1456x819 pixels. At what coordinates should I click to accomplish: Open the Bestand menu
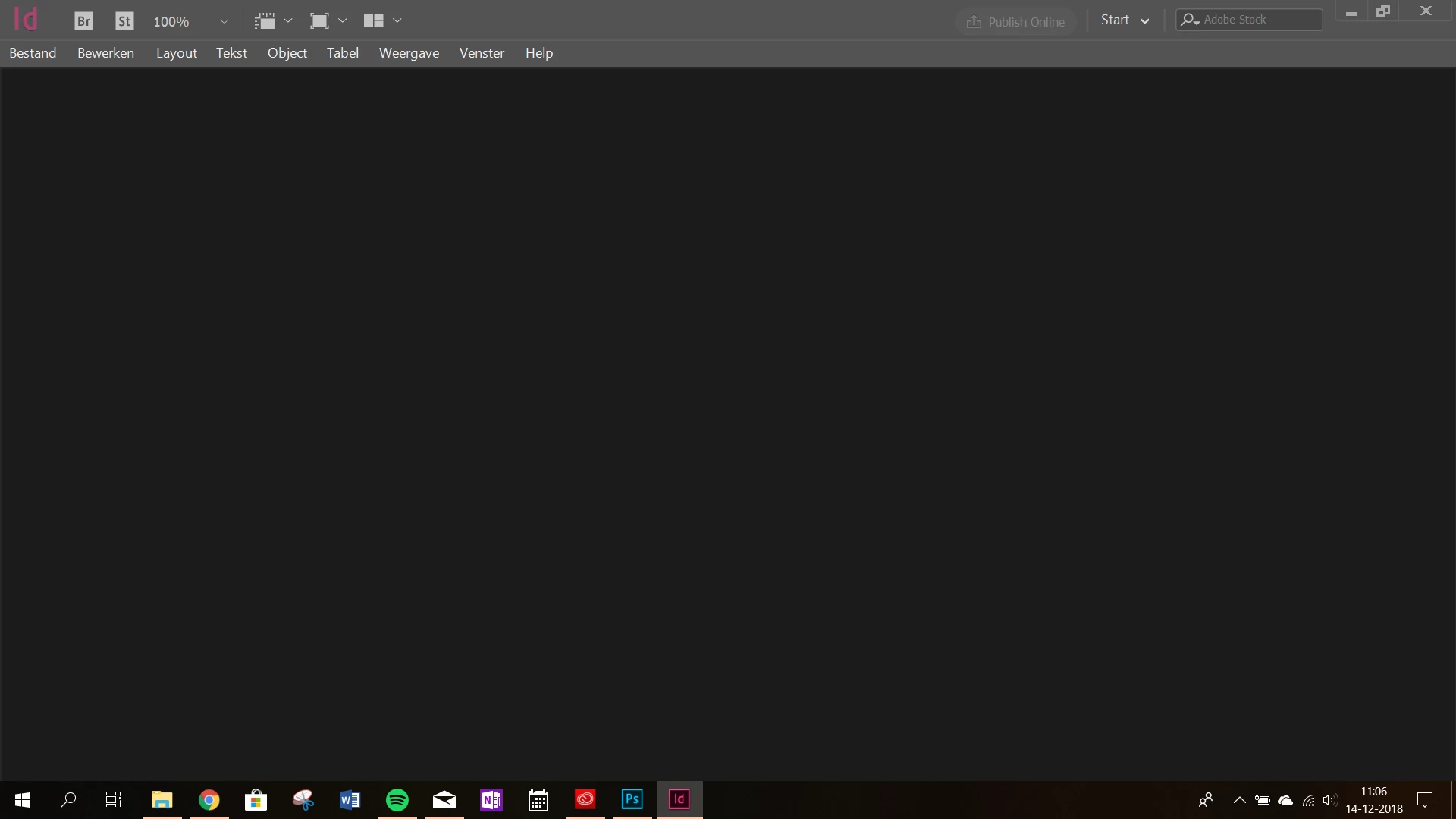[33, 53]
